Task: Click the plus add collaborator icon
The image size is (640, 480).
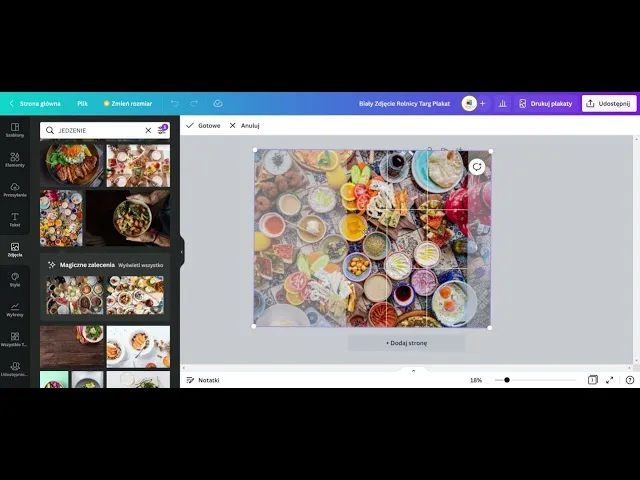Action: click(x=482, y=104)
